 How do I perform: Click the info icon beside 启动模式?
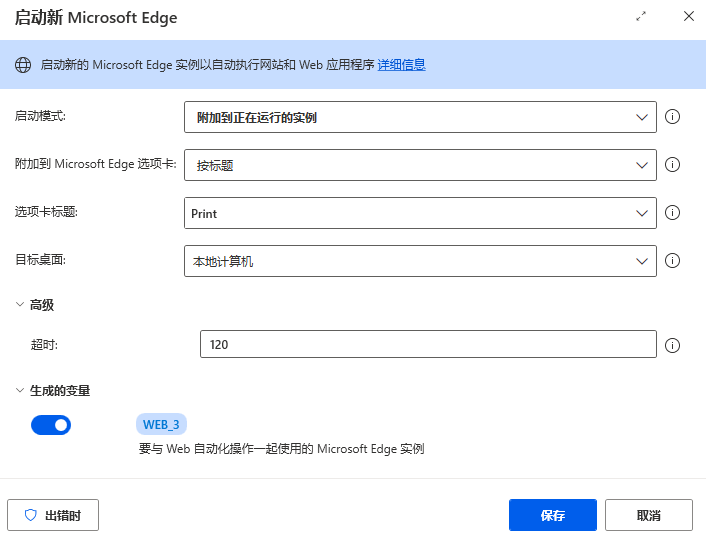click(x=672, y=117)
